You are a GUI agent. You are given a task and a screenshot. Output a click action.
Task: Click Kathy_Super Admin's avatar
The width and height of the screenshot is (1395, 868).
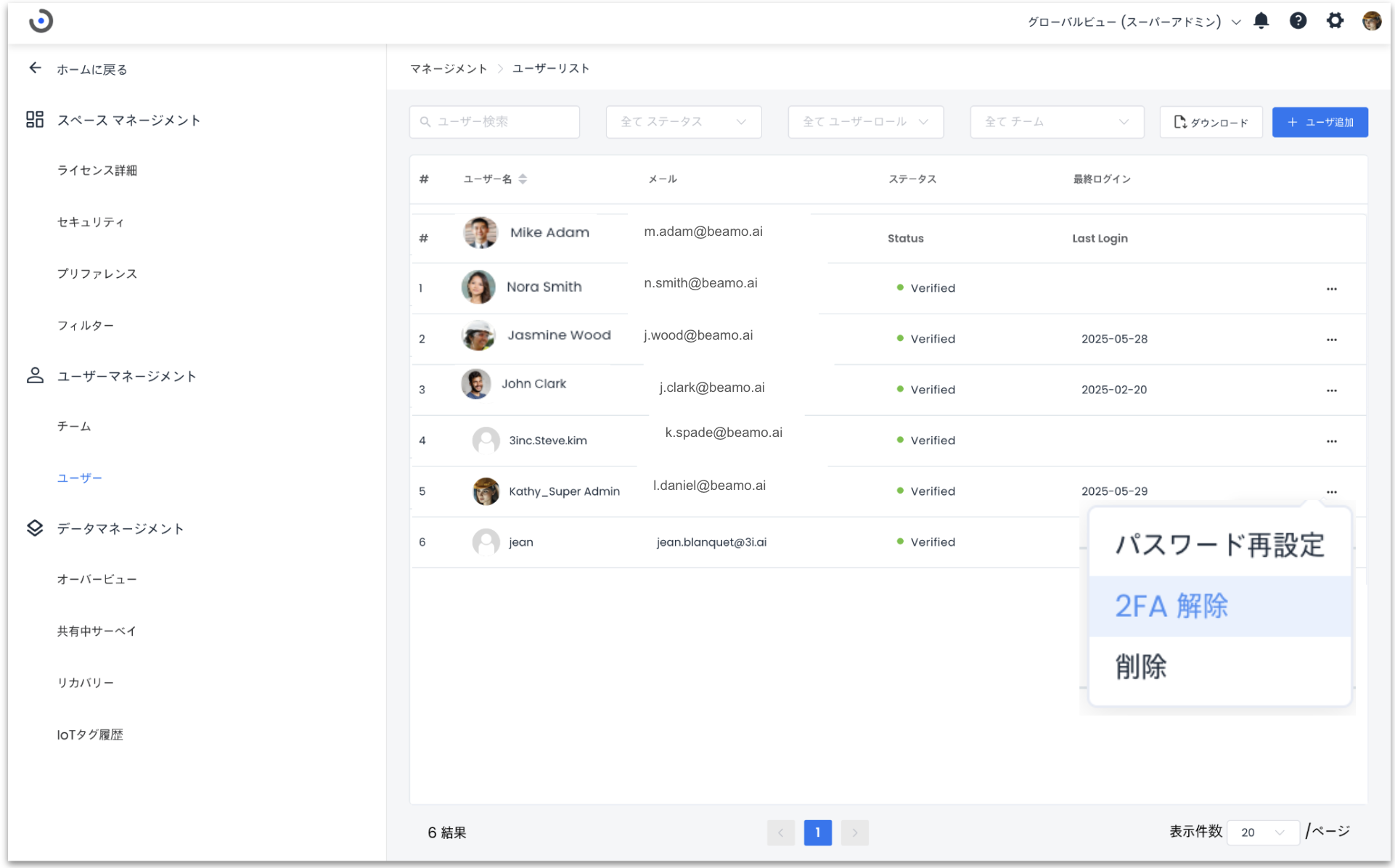pos(486,491)
